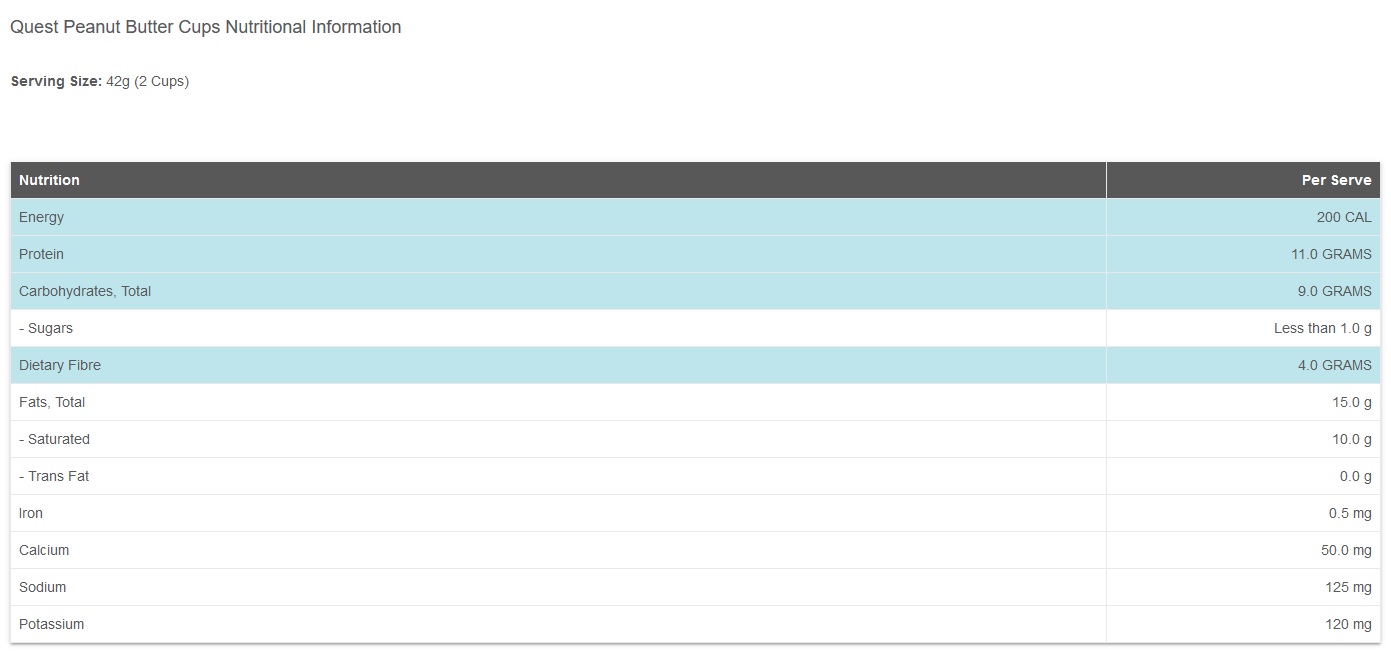Click the Nutrition column header
Image resolution: width=1391 pixels, height=661 pixels.
click(x=49, y=180)
